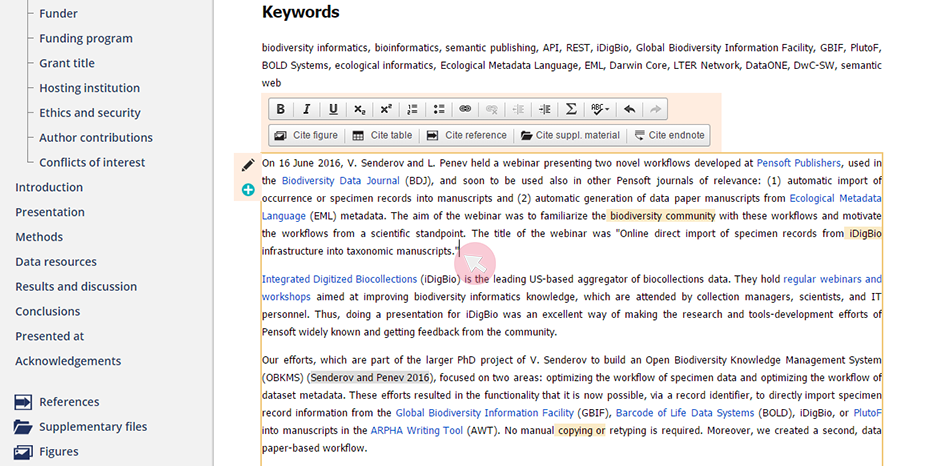
Task: Open Results and discussion section
Action: 76,286
